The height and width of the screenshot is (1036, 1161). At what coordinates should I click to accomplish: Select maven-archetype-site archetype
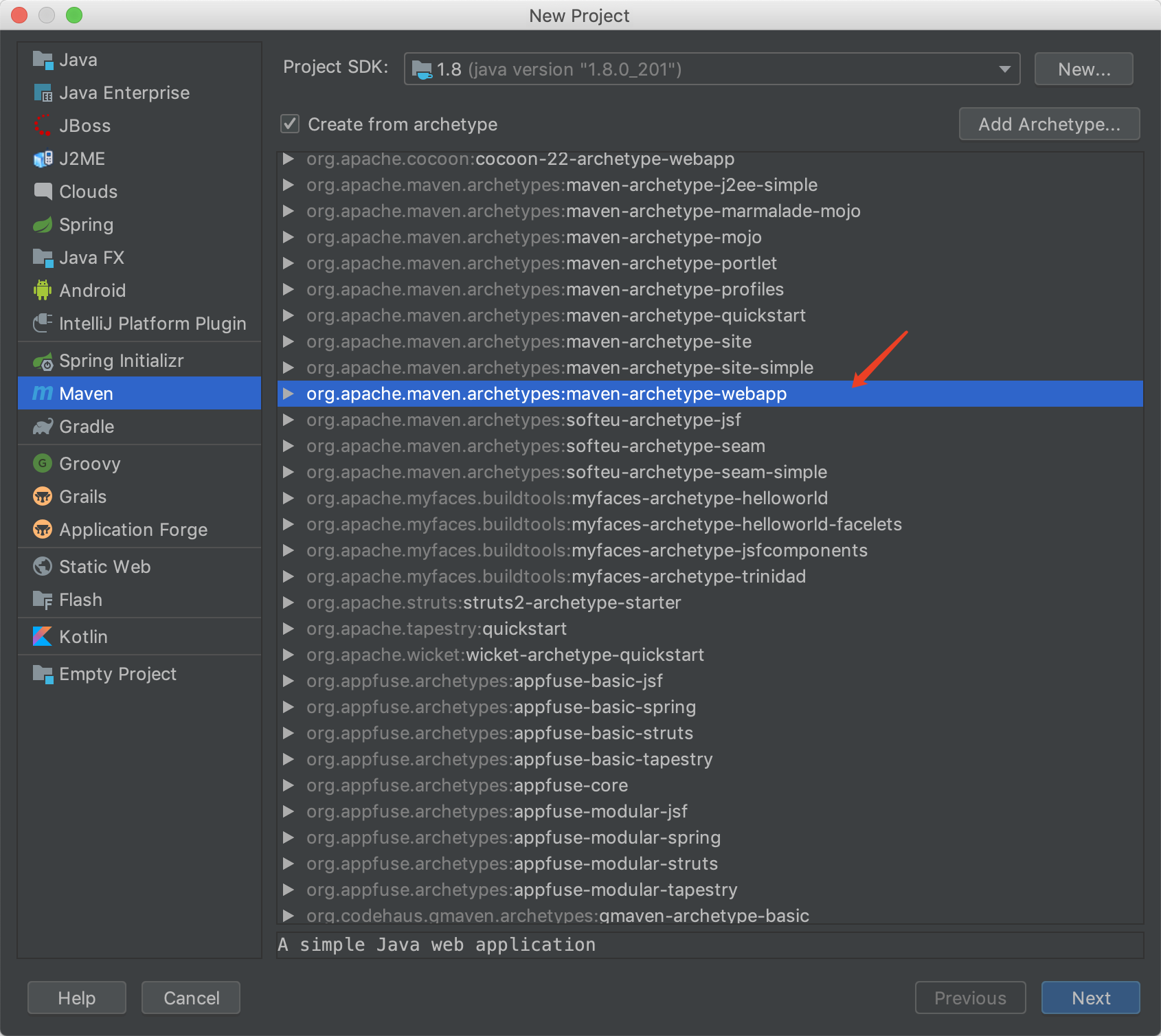710,341
